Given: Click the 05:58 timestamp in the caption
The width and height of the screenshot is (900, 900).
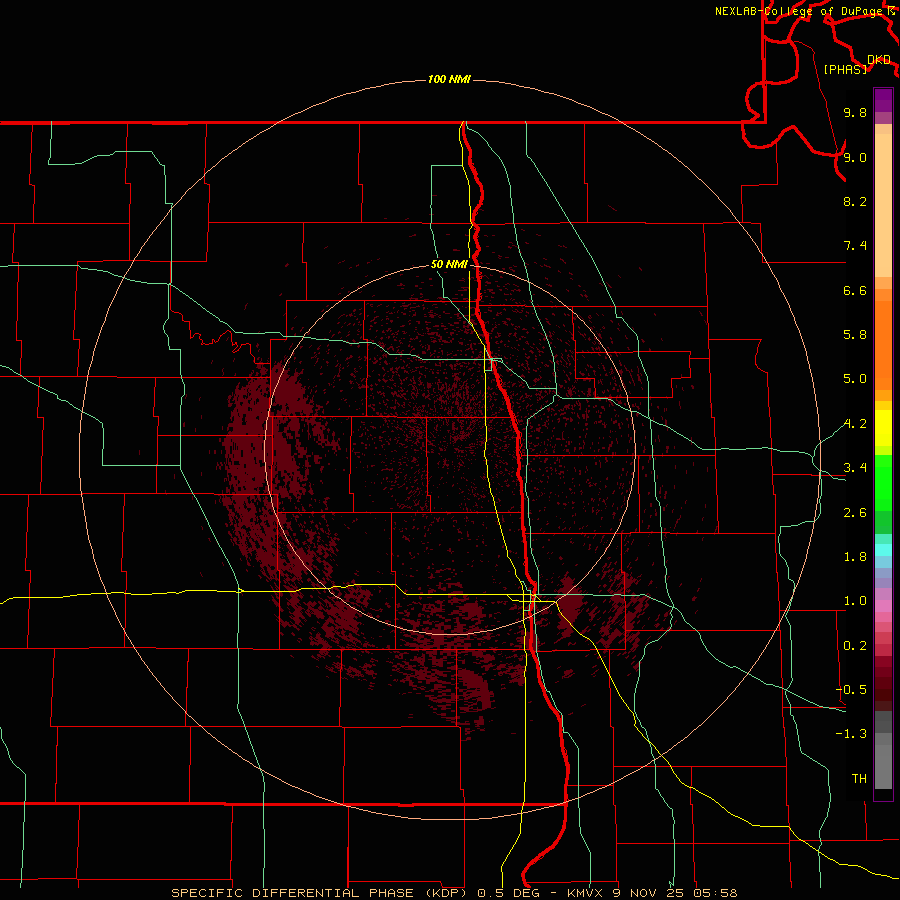Looking at the screenshot, I should pos(715,893).
